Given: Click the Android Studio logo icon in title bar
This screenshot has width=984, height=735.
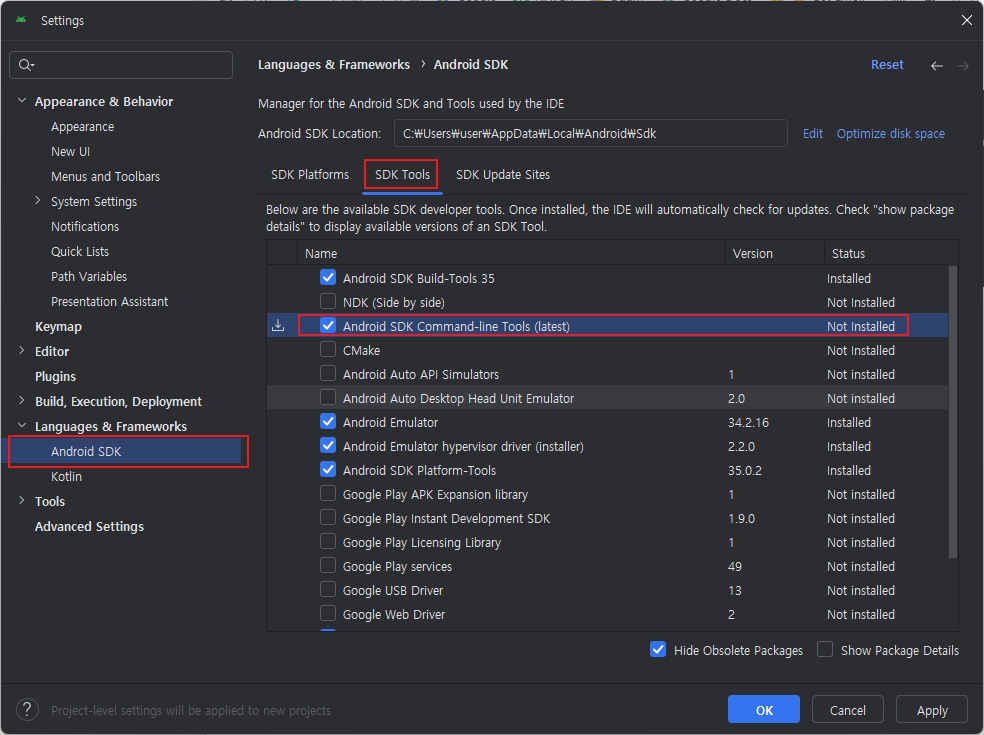Looking at the screenshot, I should click(x=21, y=20).
